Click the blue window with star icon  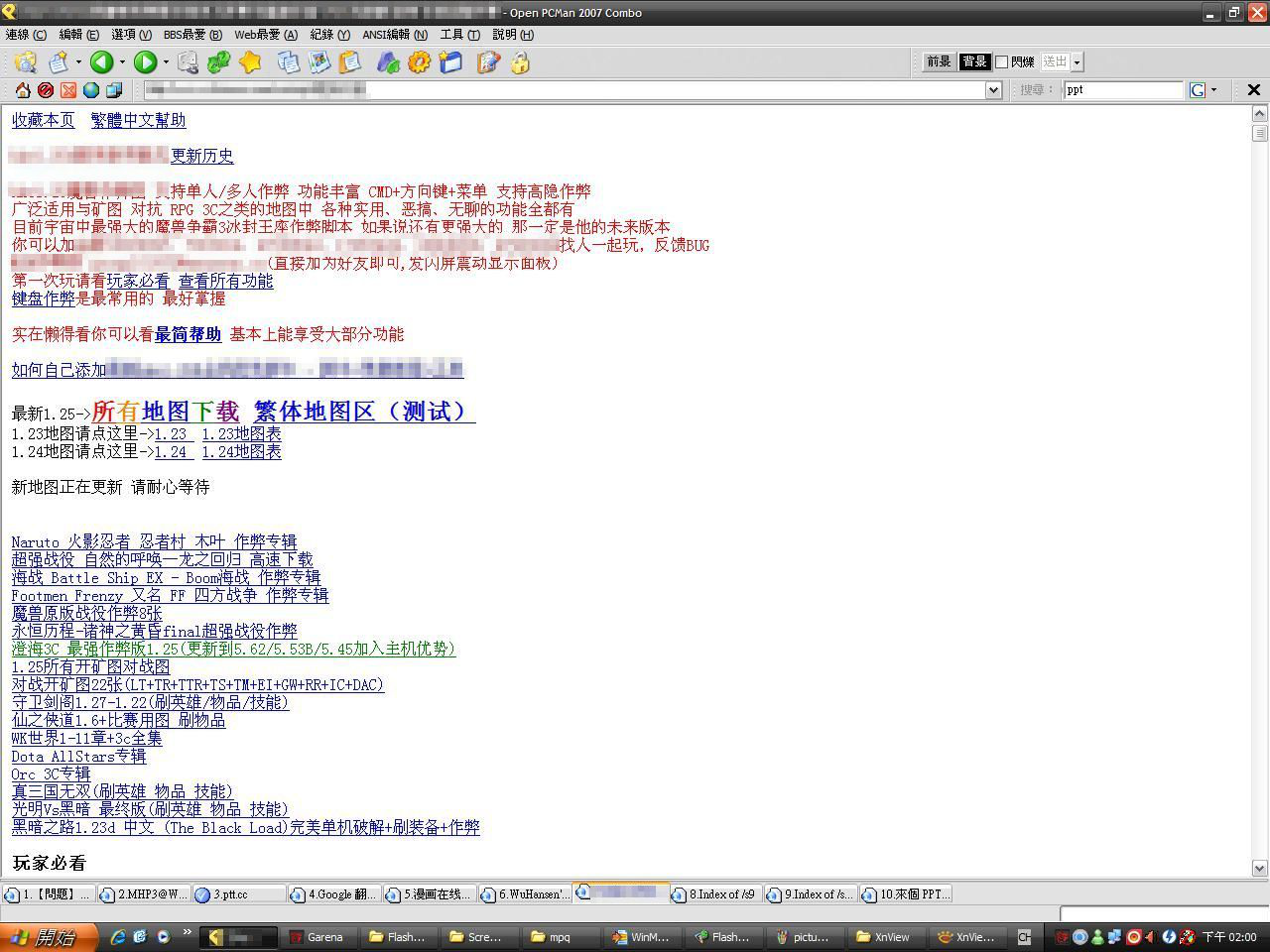[450, 62]
